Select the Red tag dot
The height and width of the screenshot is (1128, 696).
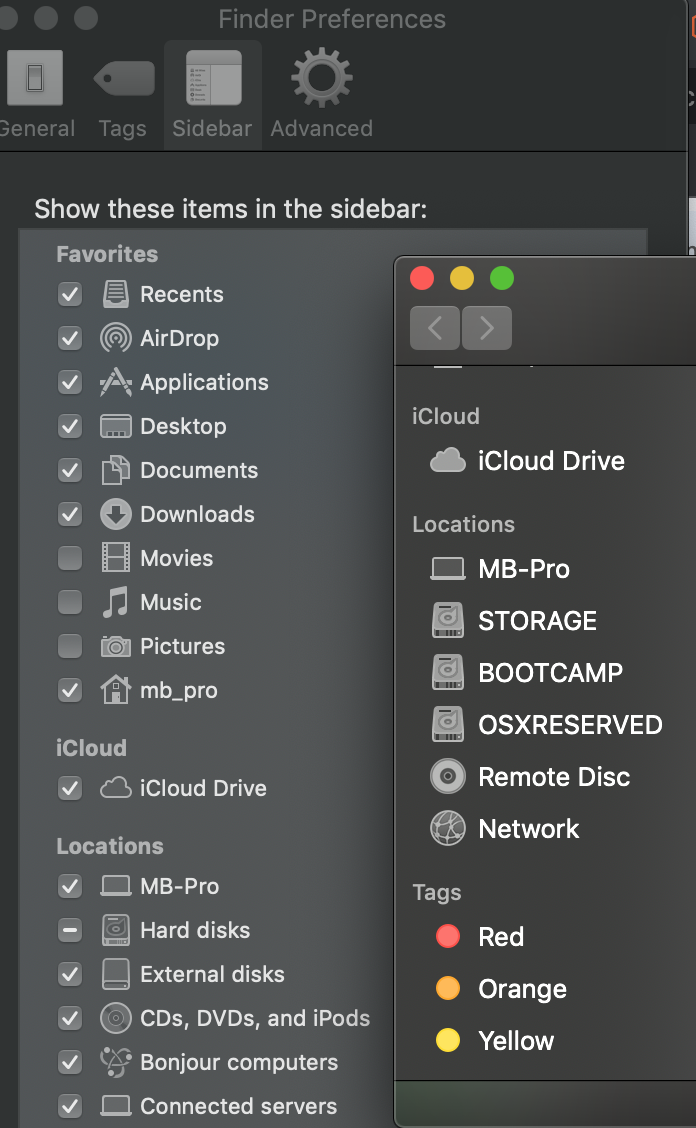point(448,937)
